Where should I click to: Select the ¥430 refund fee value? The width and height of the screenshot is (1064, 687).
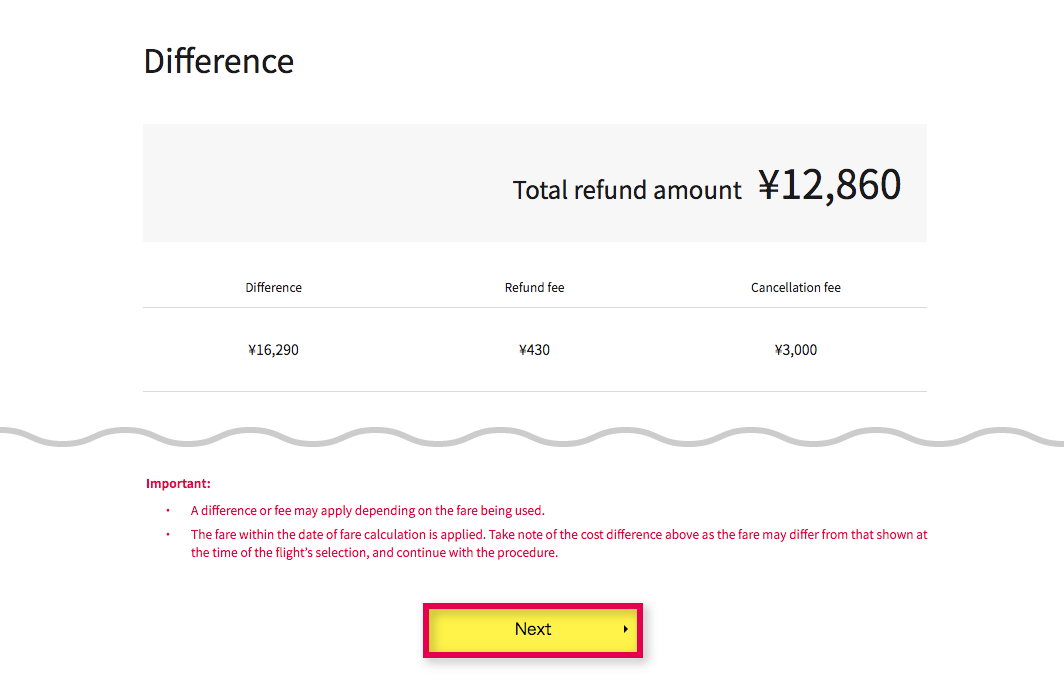[x=535, y=350]
